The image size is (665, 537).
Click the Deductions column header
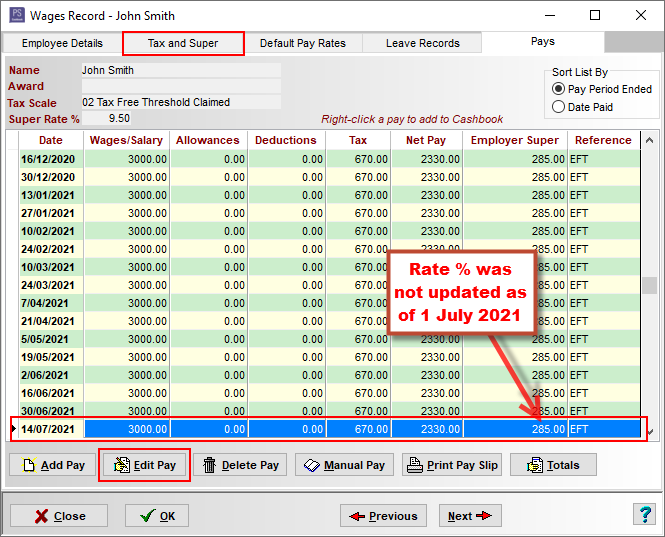[x=286, y=140]
